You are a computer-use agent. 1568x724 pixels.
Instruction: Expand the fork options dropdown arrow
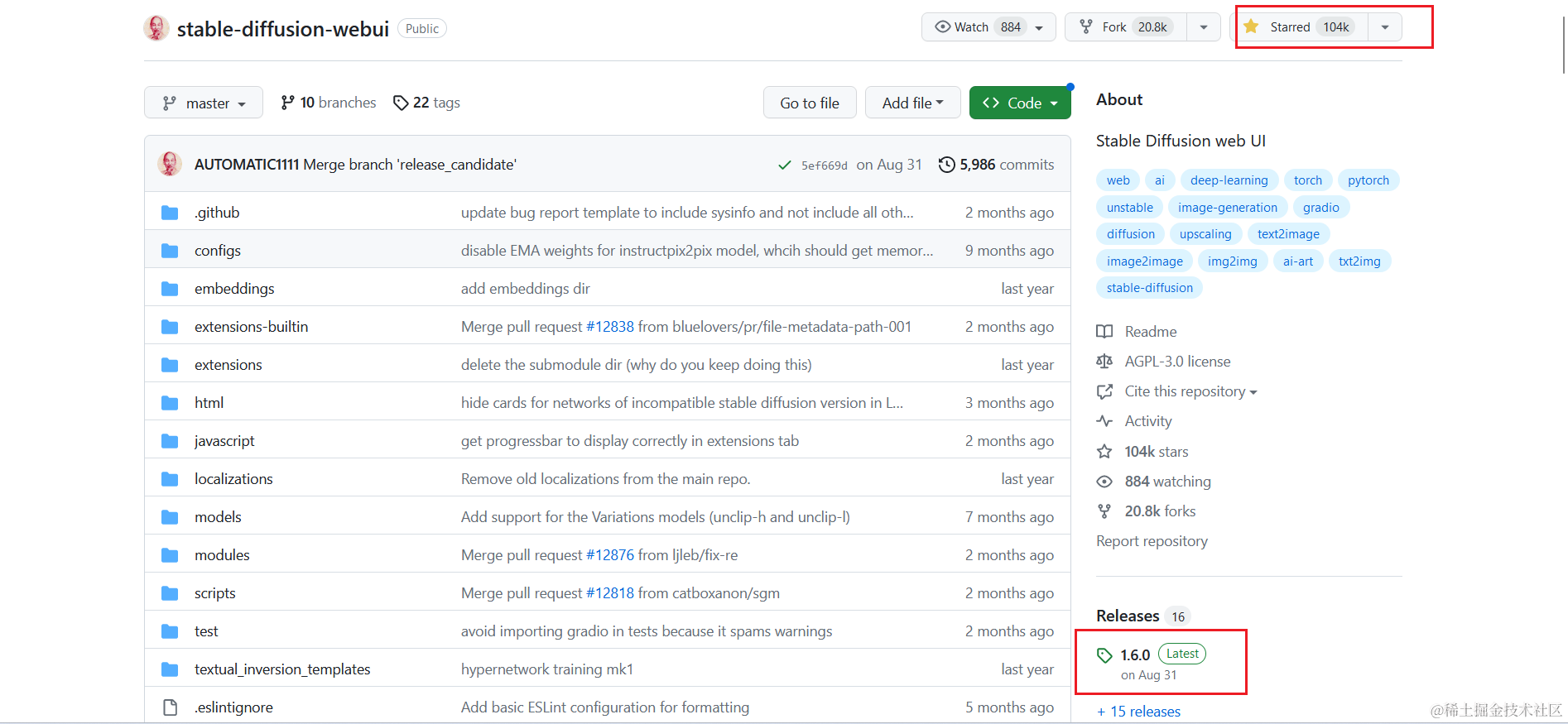[x=1204, y=27]
